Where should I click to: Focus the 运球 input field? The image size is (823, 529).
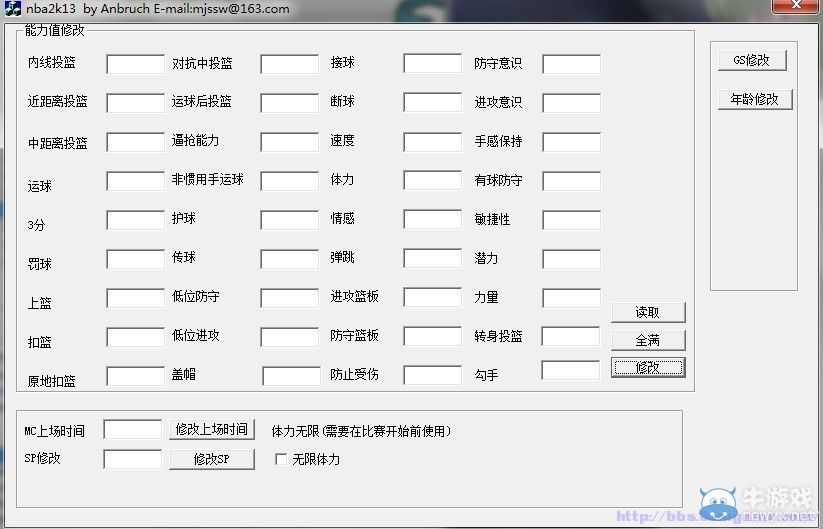135,181
